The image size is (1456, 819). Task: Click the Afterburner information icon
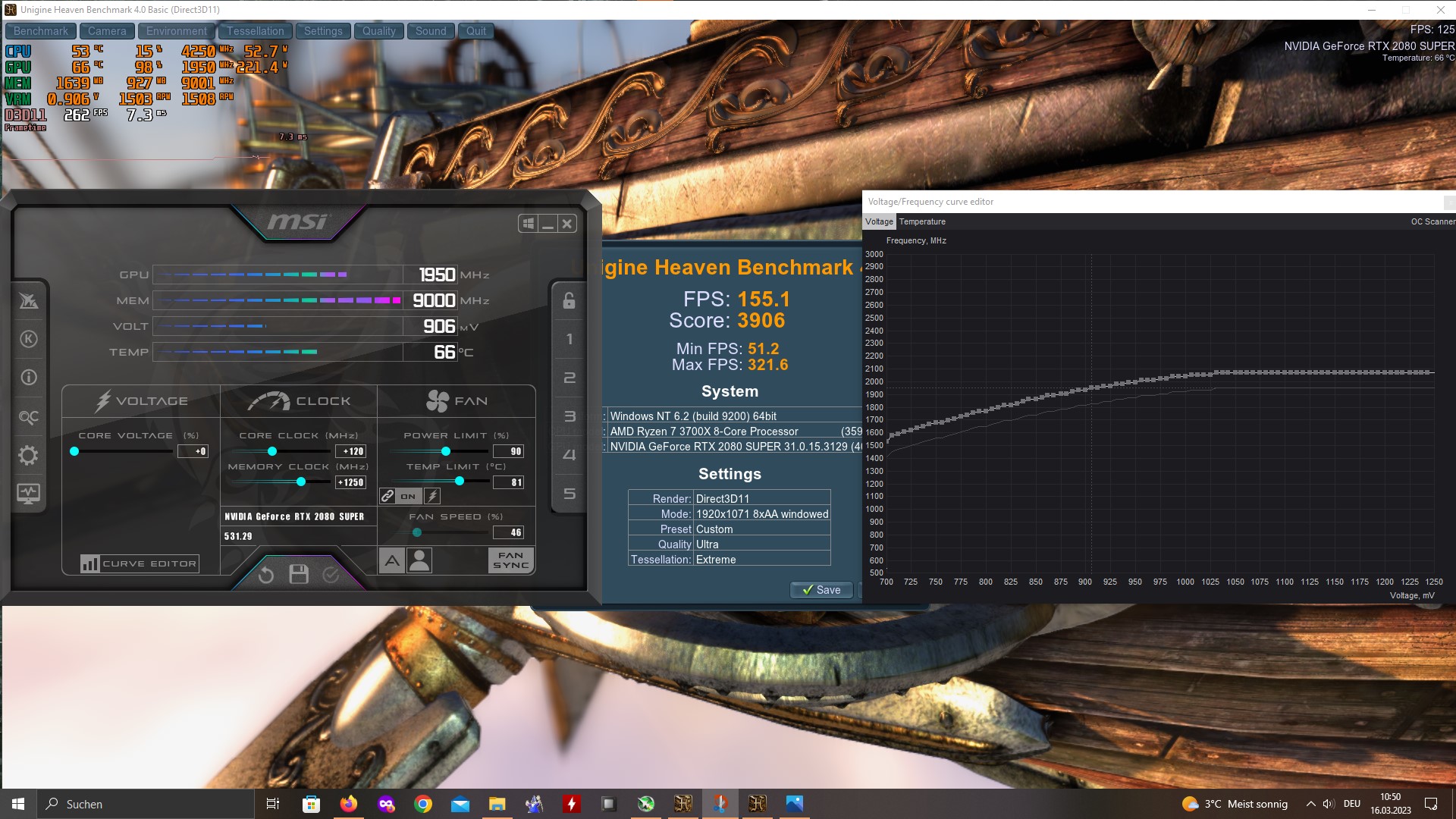(29, 378)
